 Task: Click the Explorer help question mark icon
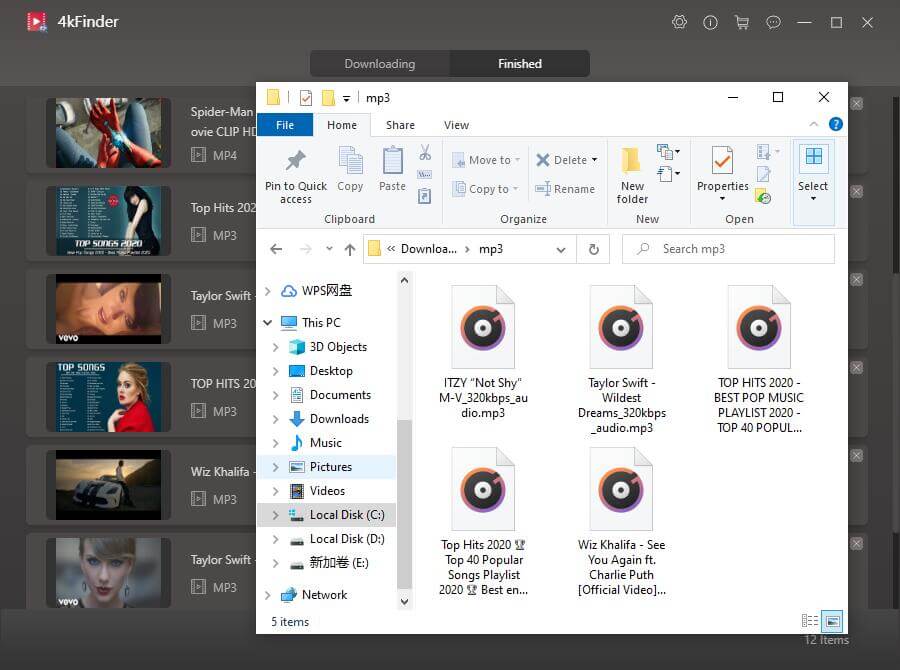coord(835,125)
